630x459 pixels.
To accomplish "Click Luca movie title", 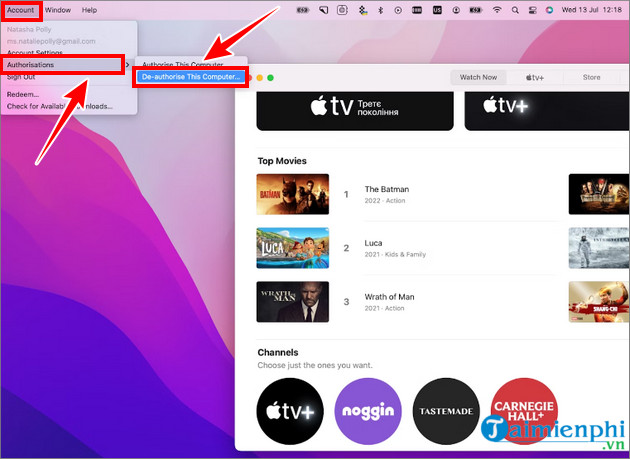I will [373, 243].
